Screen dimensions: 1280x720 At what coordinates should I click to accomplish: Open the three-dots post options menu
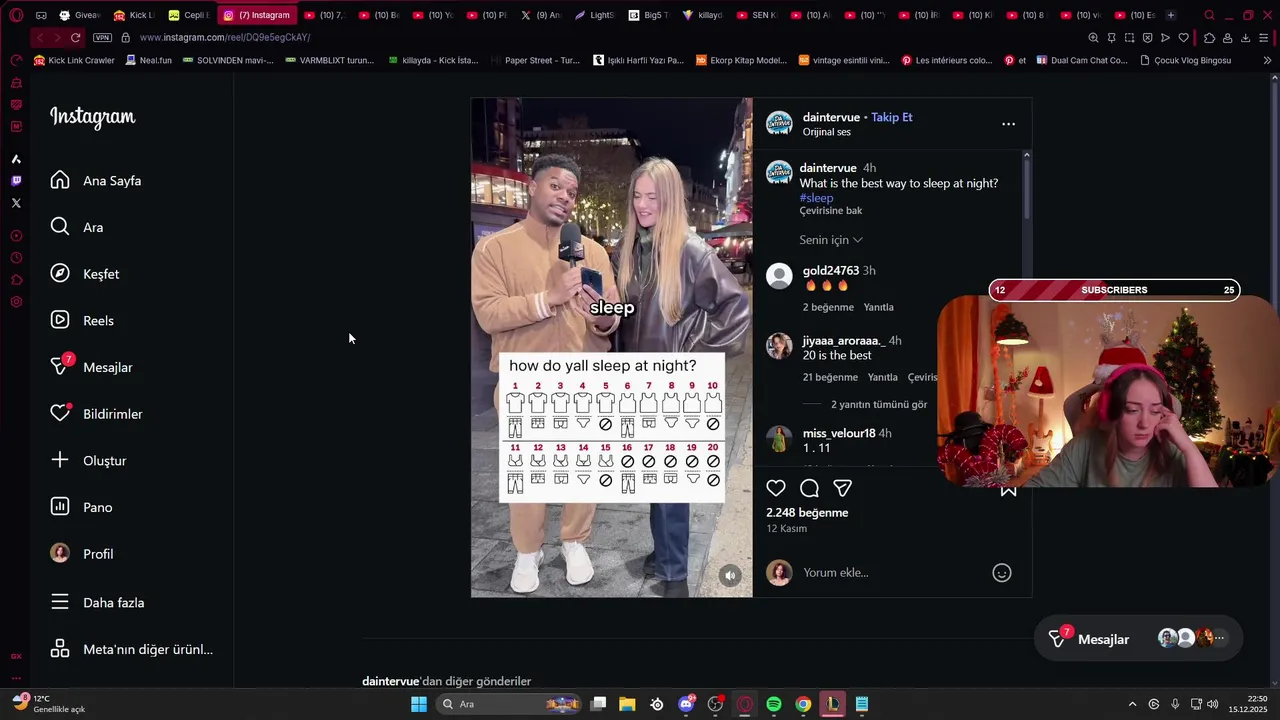point(1008,124)
